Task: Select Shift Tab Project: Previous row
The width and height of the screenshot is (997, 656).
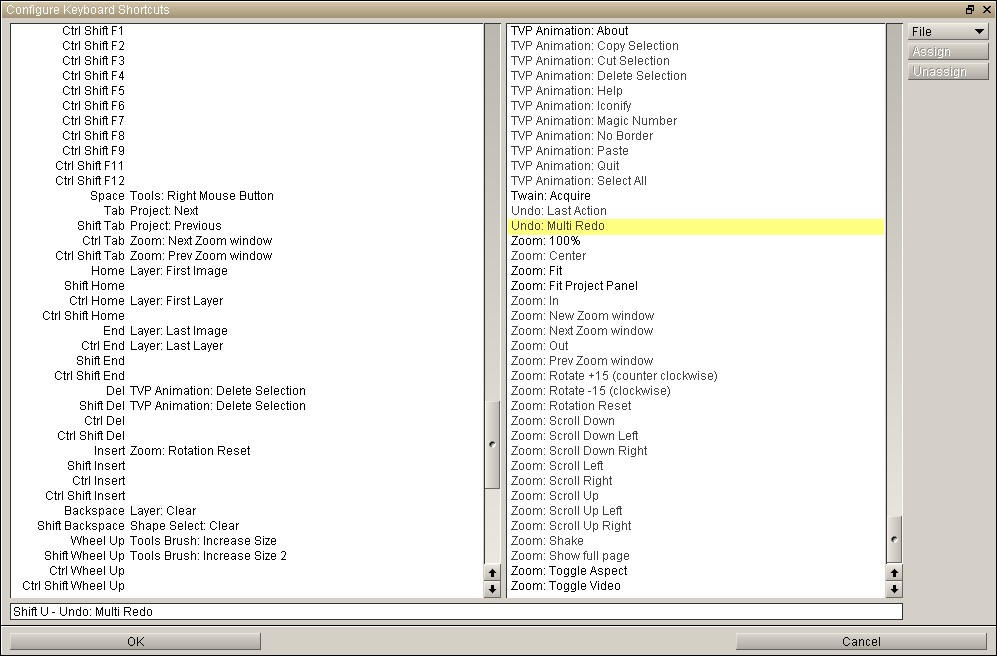Action: [x=247, y=226]
